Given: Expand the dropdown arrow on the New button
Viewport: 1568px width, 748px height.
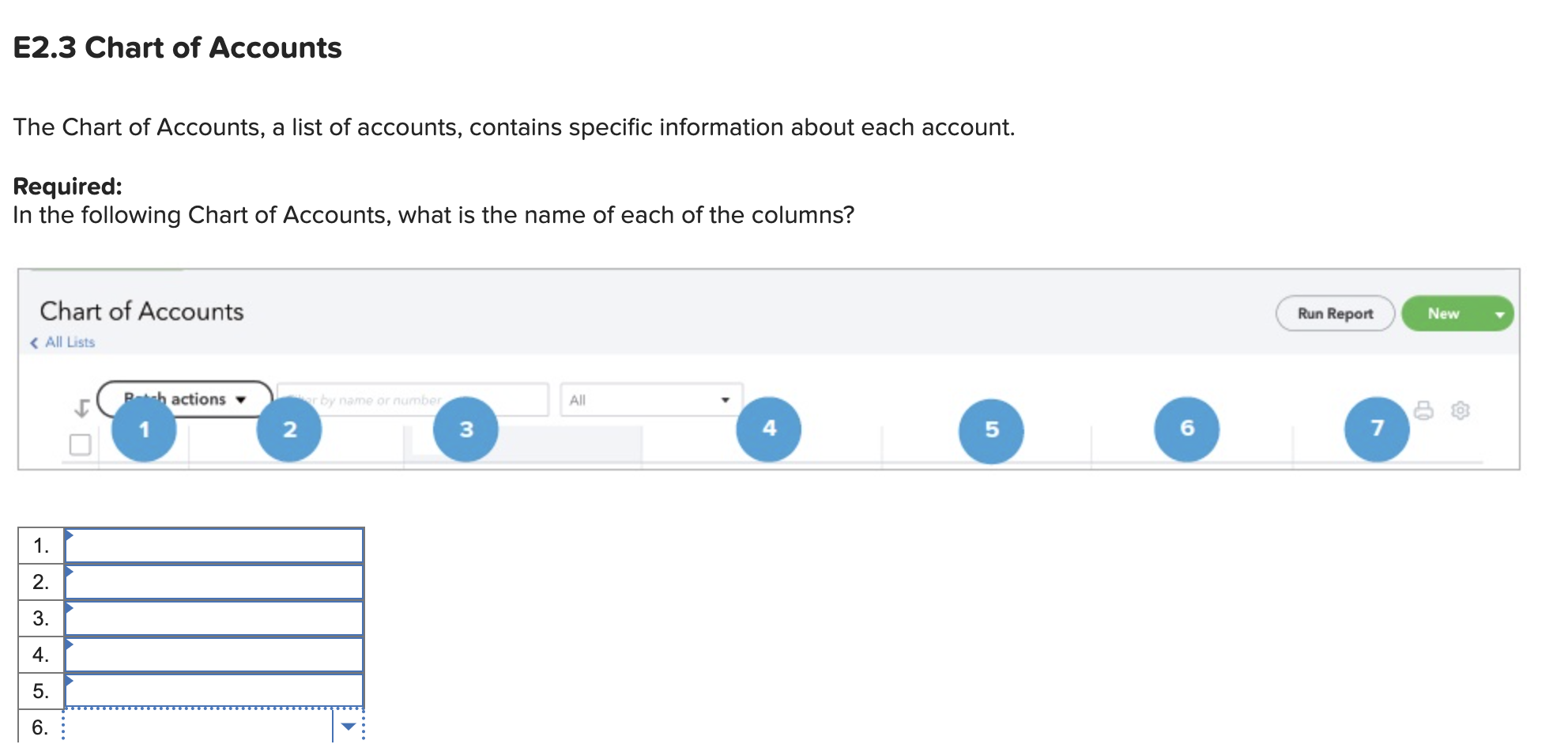Looking at the screenshot, I should 1501,313.
